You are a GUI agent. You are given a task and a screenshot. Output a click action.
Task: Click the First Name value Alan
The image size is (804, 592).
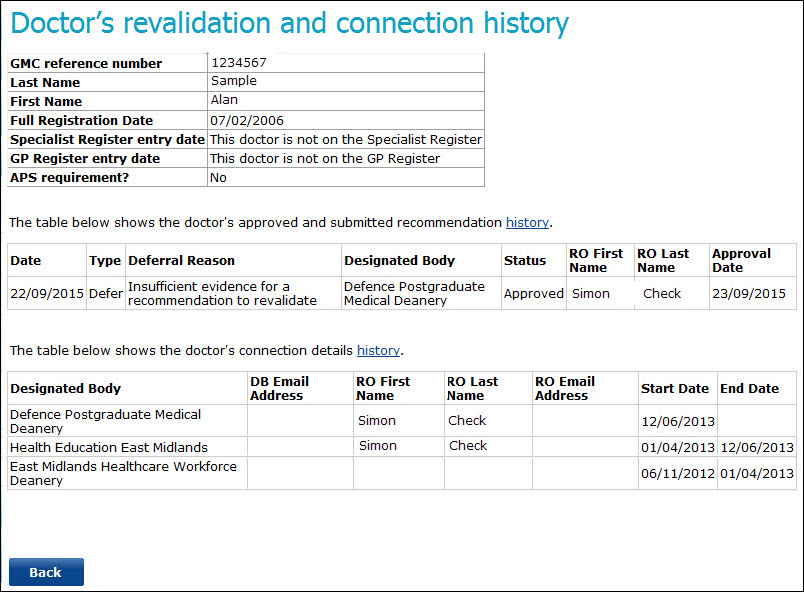point(224,100)
